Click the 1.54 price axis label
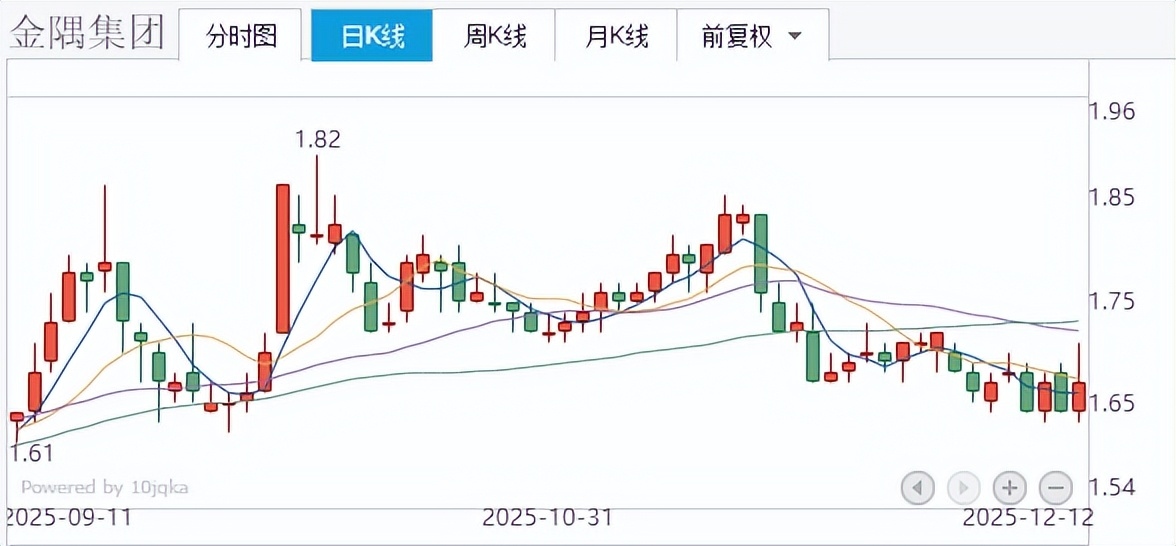Image resolution: width=1176 pixels, height=546 pixels. click(x=1111, y=487)
